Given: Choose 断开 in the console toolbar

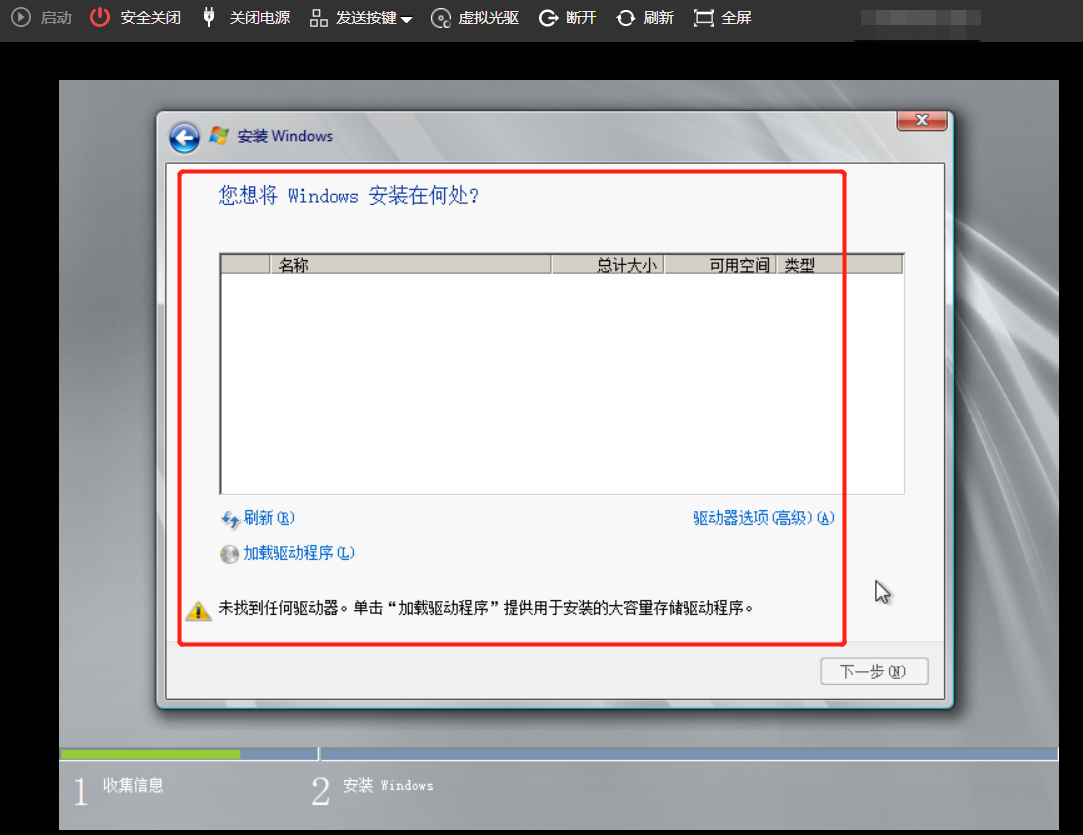Looking at the screenshot, I should pyautogui.click(x=581, y=18).
